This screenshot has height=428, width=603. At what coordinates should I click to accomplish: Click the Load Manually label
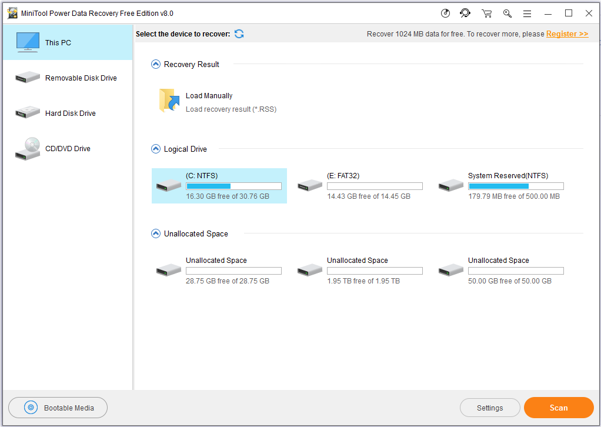pos(209,95)
